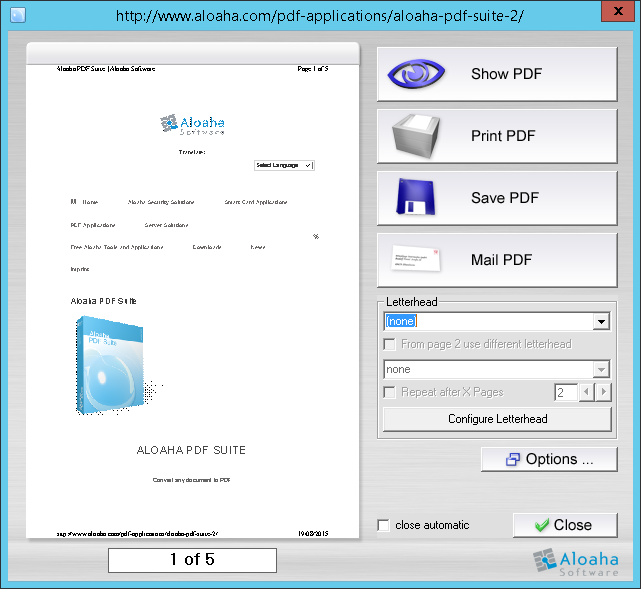Open Configure Letterhead
The height and width of the screenshot is (589, 641).
(498, 419)
